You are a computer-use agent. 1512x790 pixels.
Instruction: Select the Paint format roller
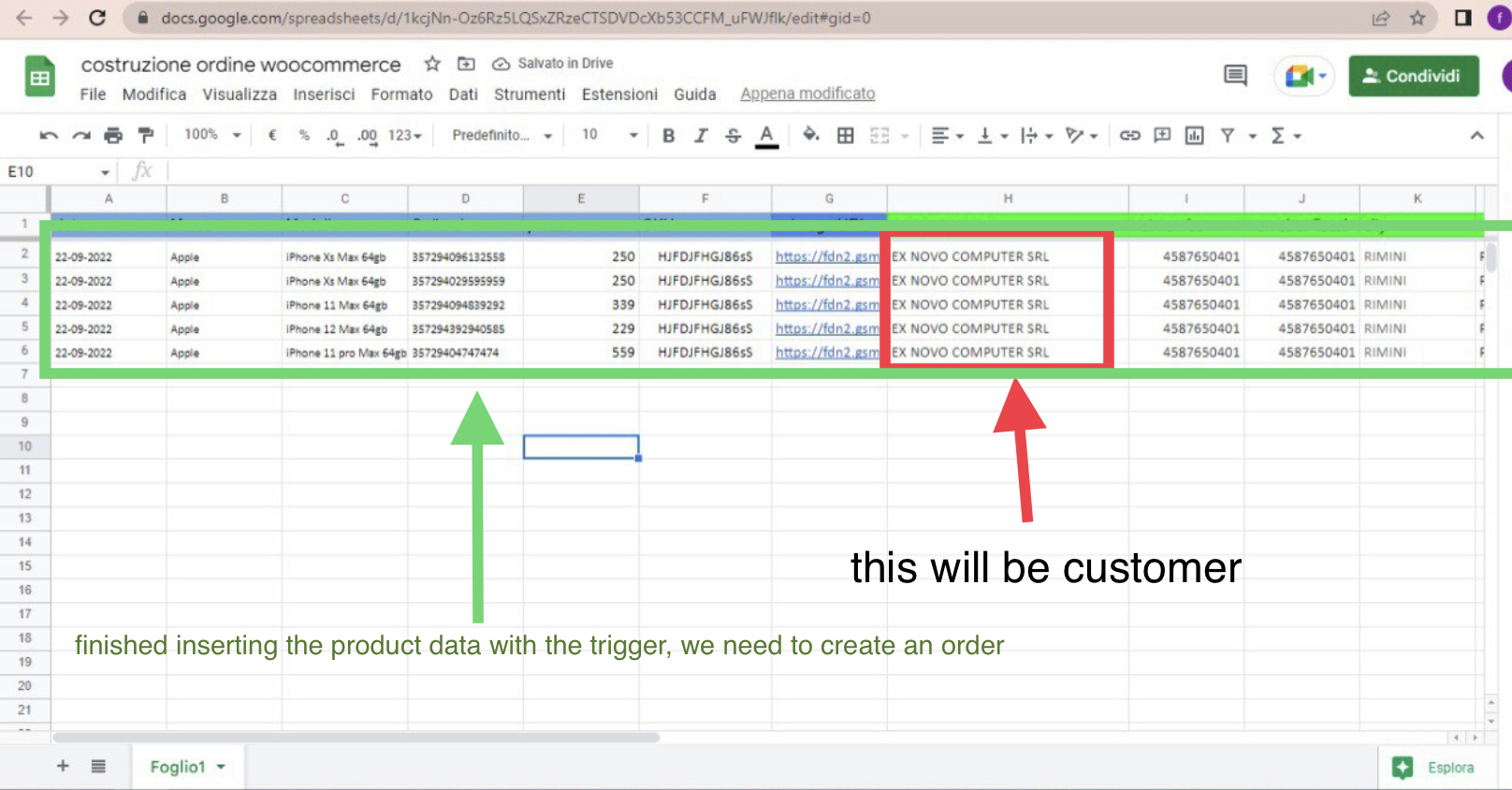tap(146, 136)
